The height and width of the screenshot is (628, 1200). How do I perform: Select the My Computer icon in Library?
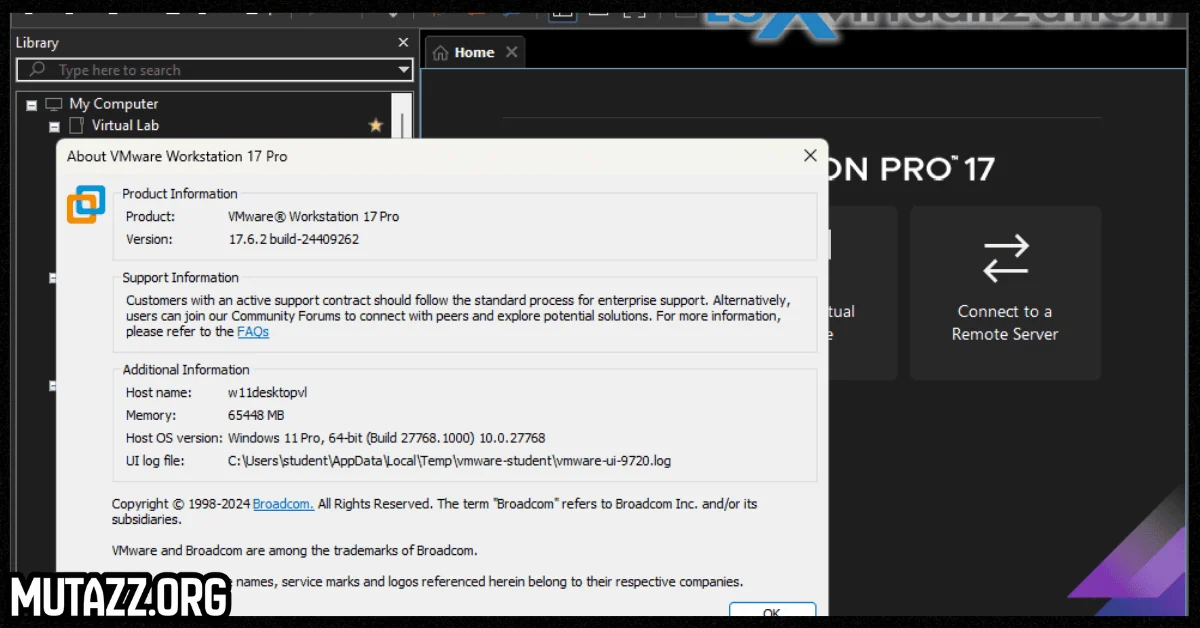54,103
